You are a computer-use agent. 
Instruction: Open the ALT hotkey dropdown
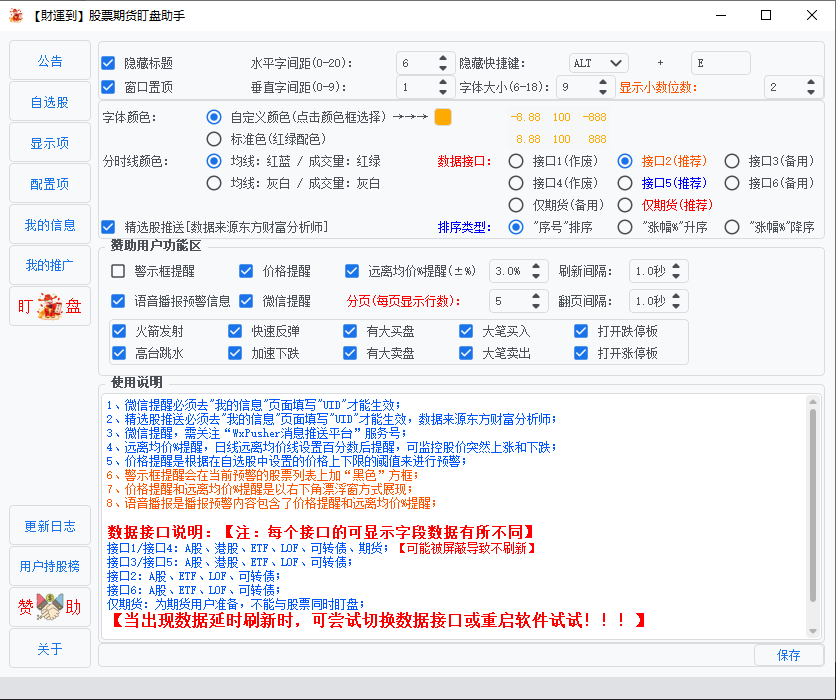tap(598, 62)
